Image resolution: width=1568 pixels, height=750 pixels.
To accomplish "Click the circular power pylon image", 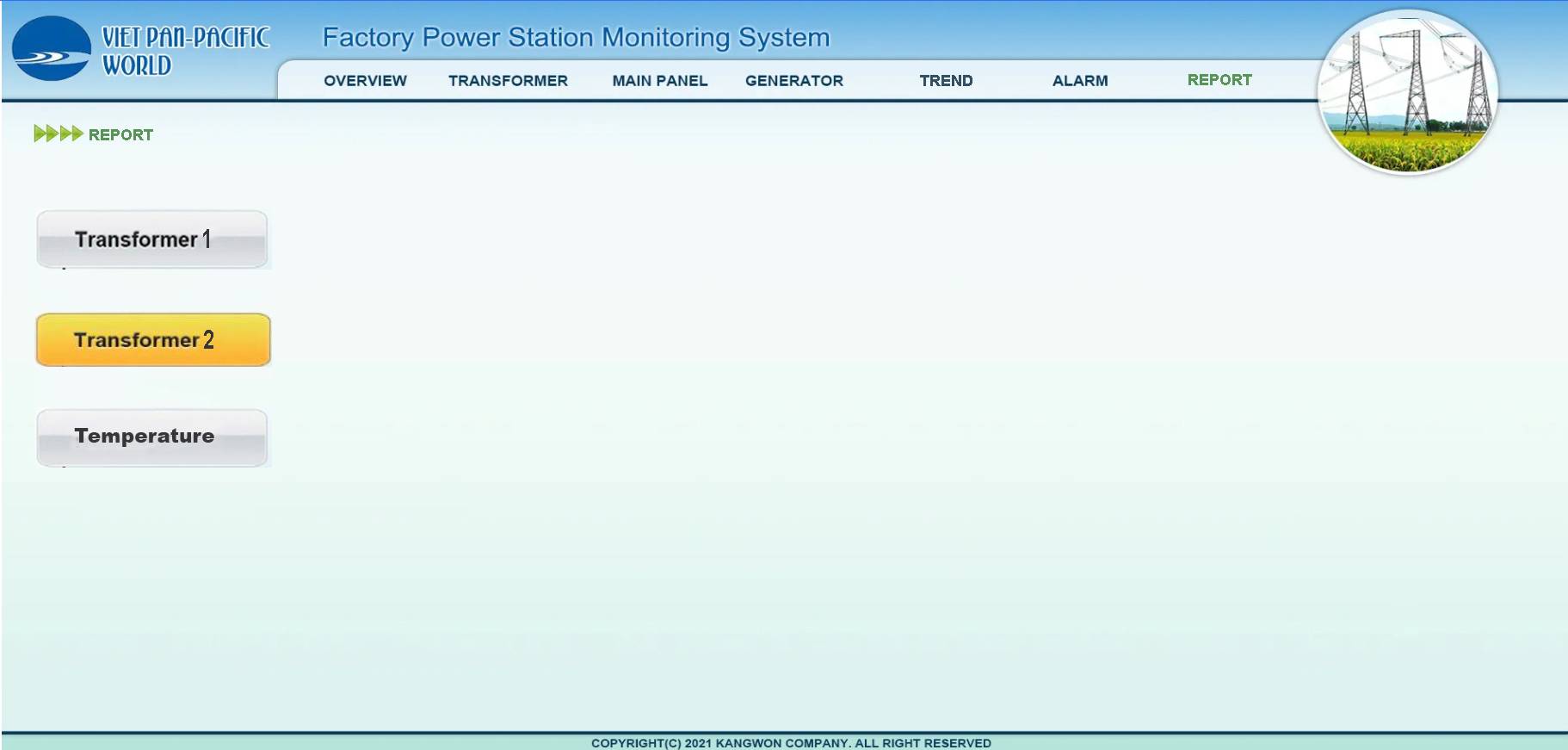I will [x=1407, y=91].
